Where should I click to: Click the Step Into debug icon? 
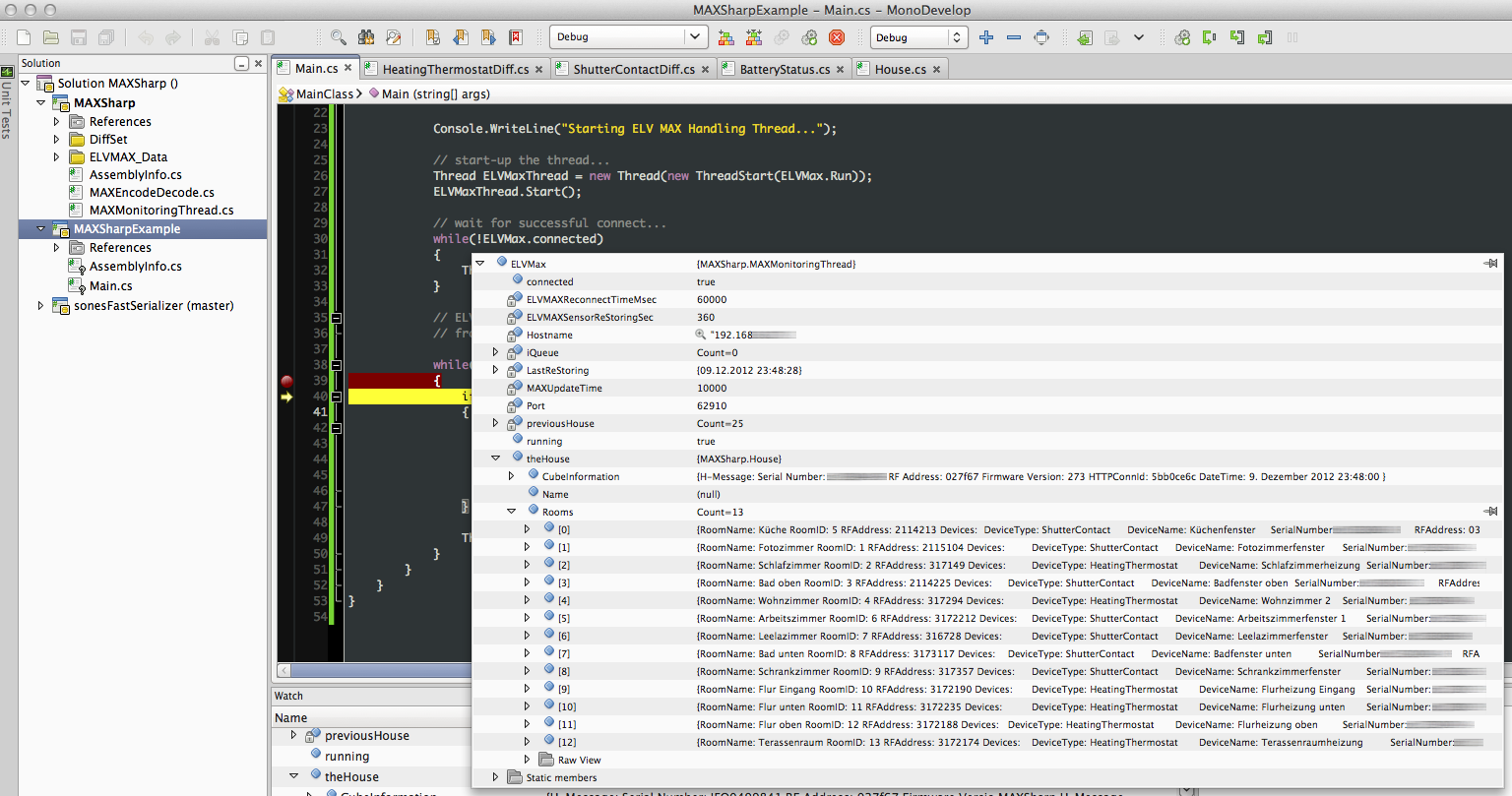pyautogui.click(x=1237, y=37)
